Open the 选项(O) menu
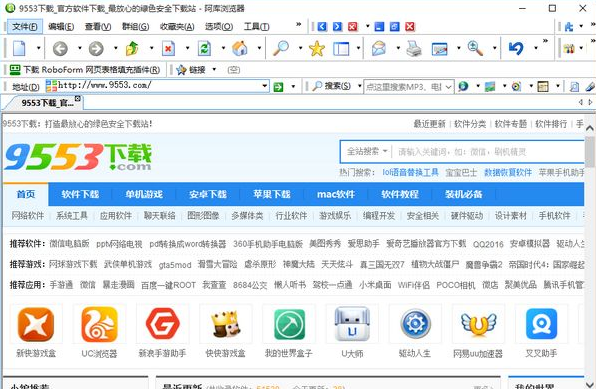This screenshot has height=389, width=596. pyautogui.click(x=219, y=27)
